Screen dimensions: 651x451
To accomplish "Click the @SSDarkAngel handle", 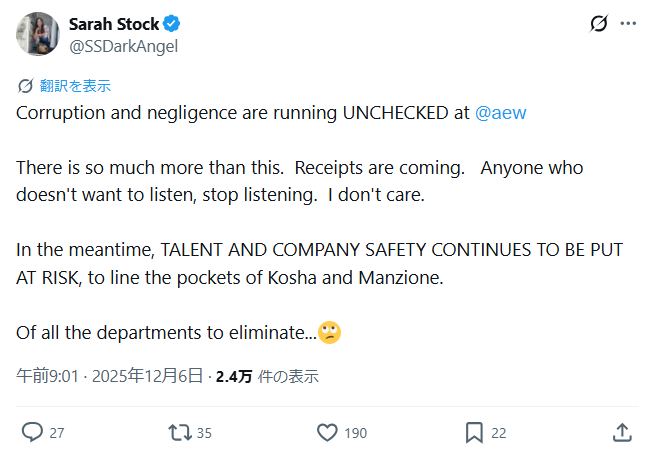I will coord(123,45).
